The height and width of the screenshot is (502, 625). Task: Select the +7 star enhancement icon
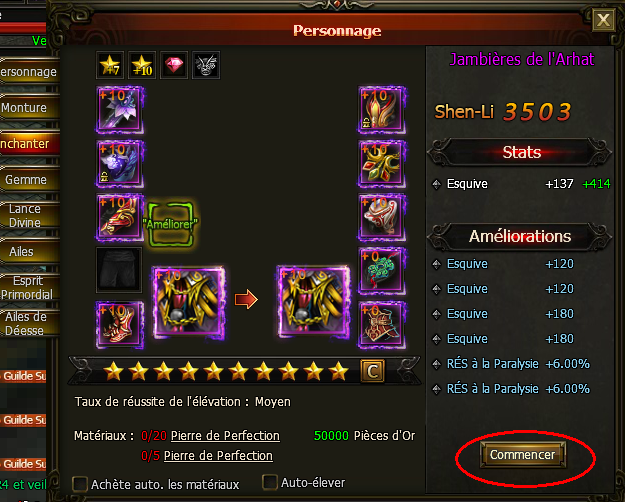110,65
